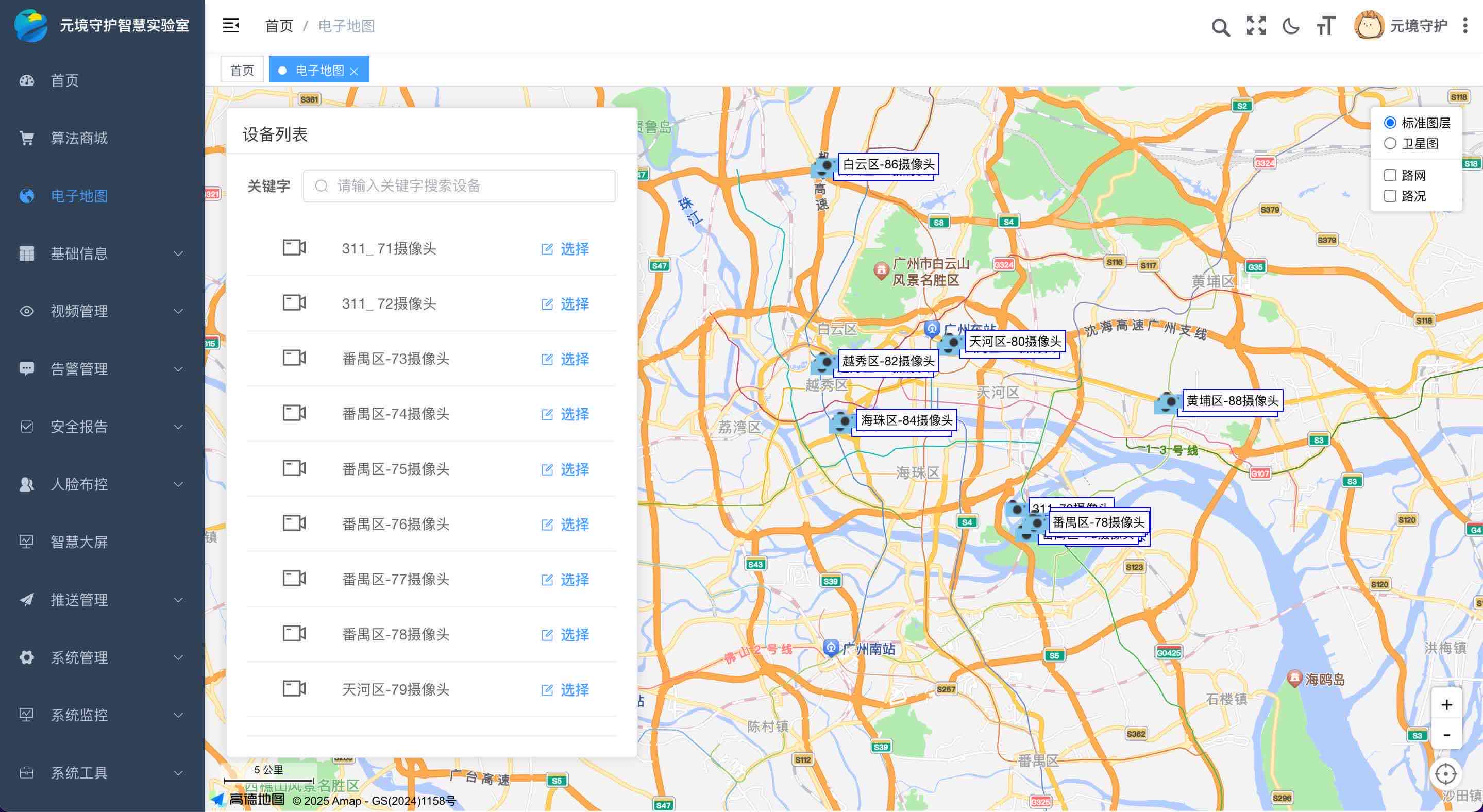Enable the 路况 traffic checkbox
Viewport: 1483px width, 812px height.
pyautogui.click(x=1390, y=196)
